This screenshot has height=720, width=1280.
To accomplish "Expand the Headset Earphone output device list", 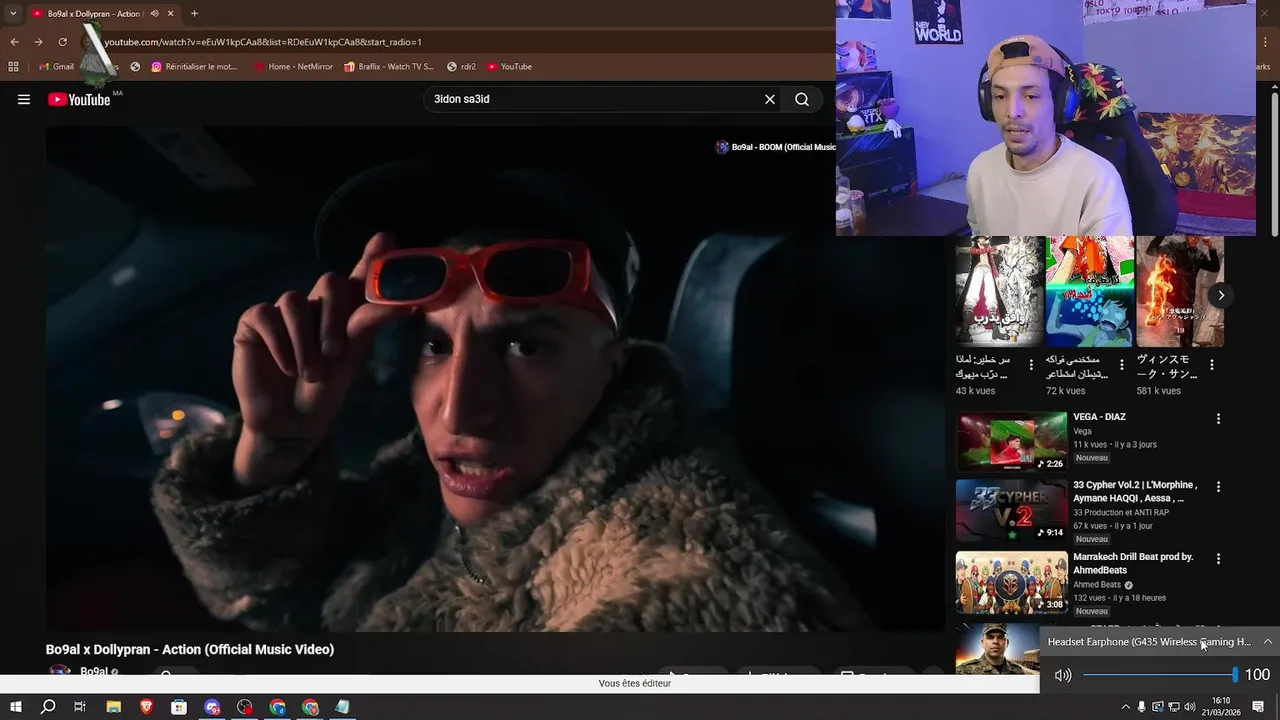I will 1267,642.
